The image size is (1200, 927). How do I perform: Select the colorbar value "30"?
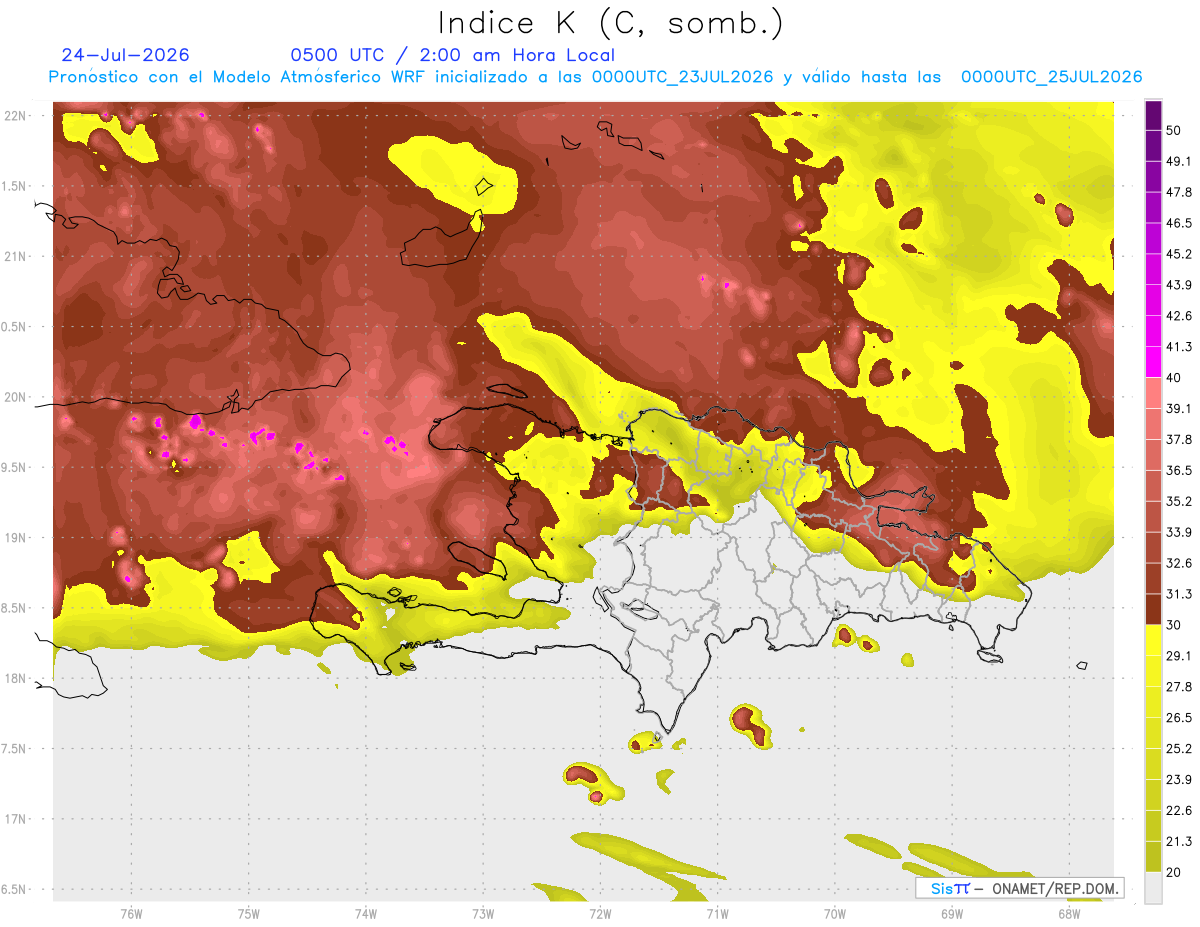tap(1175, 624)
